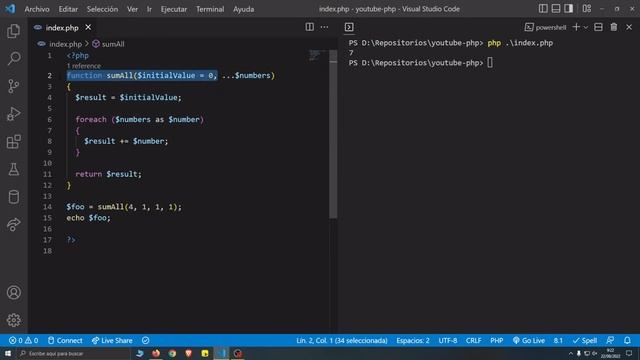The width and height of the screenshot is (640, 360).
Task: Open the Windows Start menu
Action: [8, 353]
